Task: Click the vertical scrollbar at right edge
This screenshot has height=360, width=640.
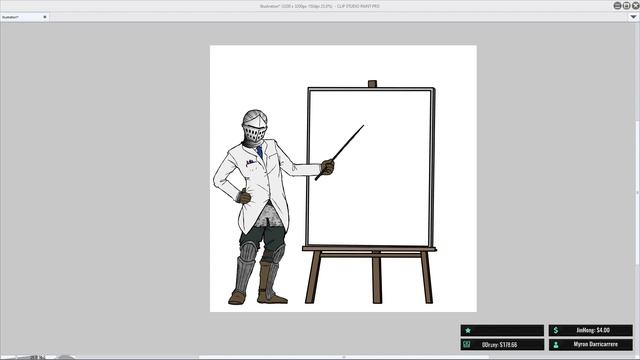Action: [x=638, y=192]
